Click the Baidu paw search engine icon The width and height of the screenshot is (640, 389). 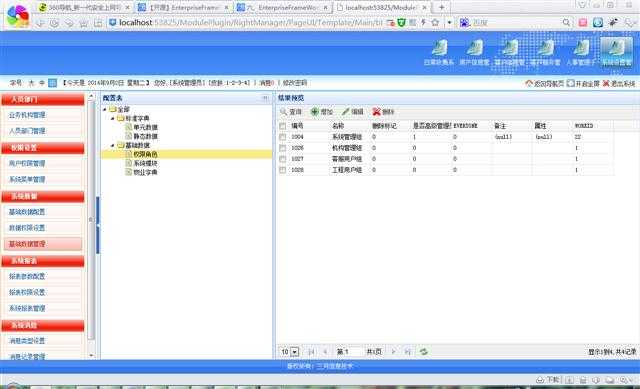[464, 23]
